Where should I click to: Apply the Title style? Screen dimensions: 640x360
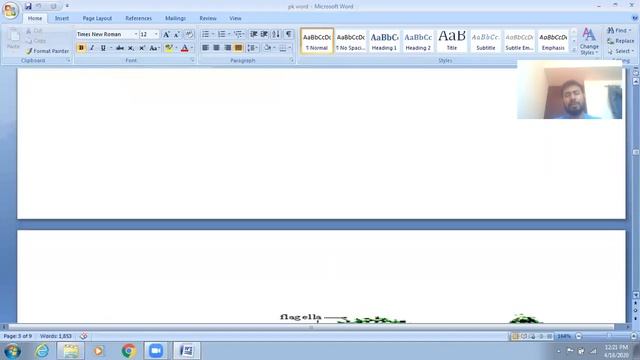(452, 41)
